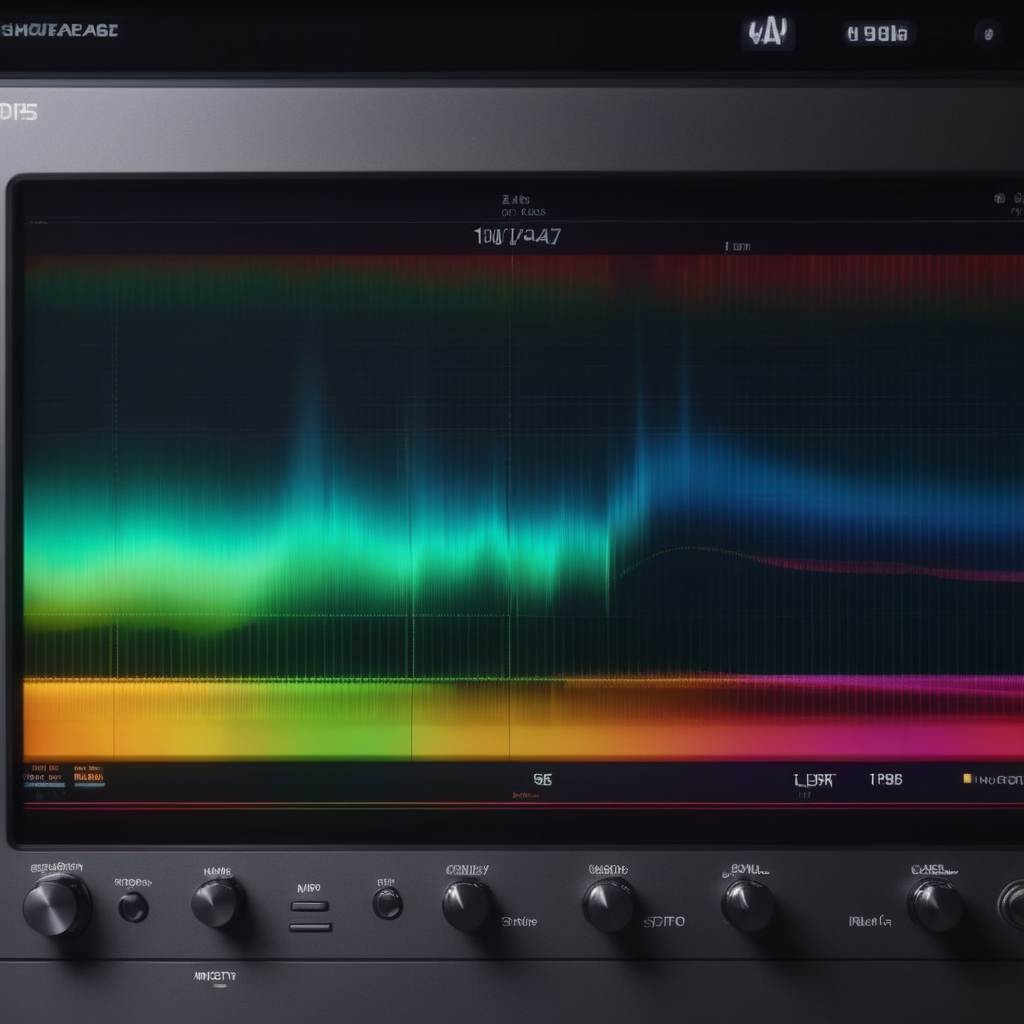Viewport: 1024px width, 1024px height.
Task: Click the orange readout at display bottom left
Action: pos(88,775)
